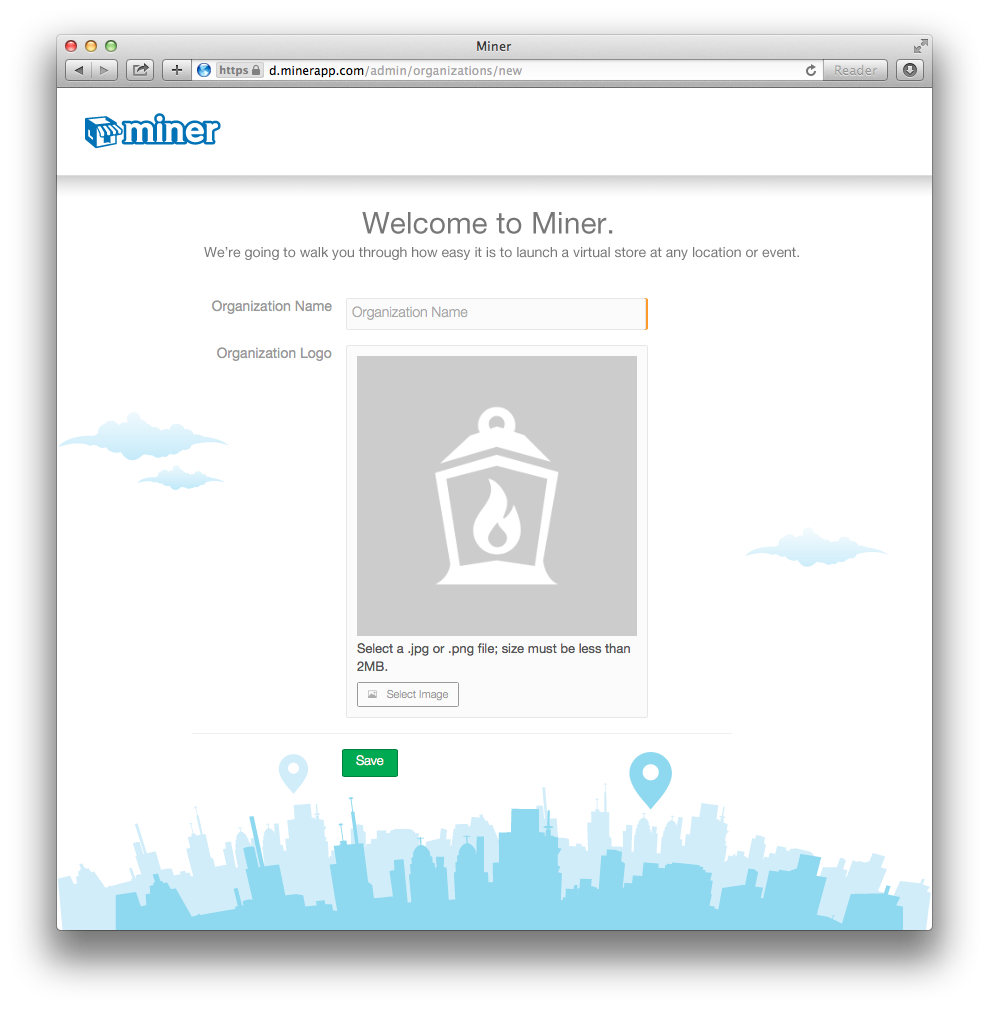Click the 'Organization Logo' label

click(274, 353)
